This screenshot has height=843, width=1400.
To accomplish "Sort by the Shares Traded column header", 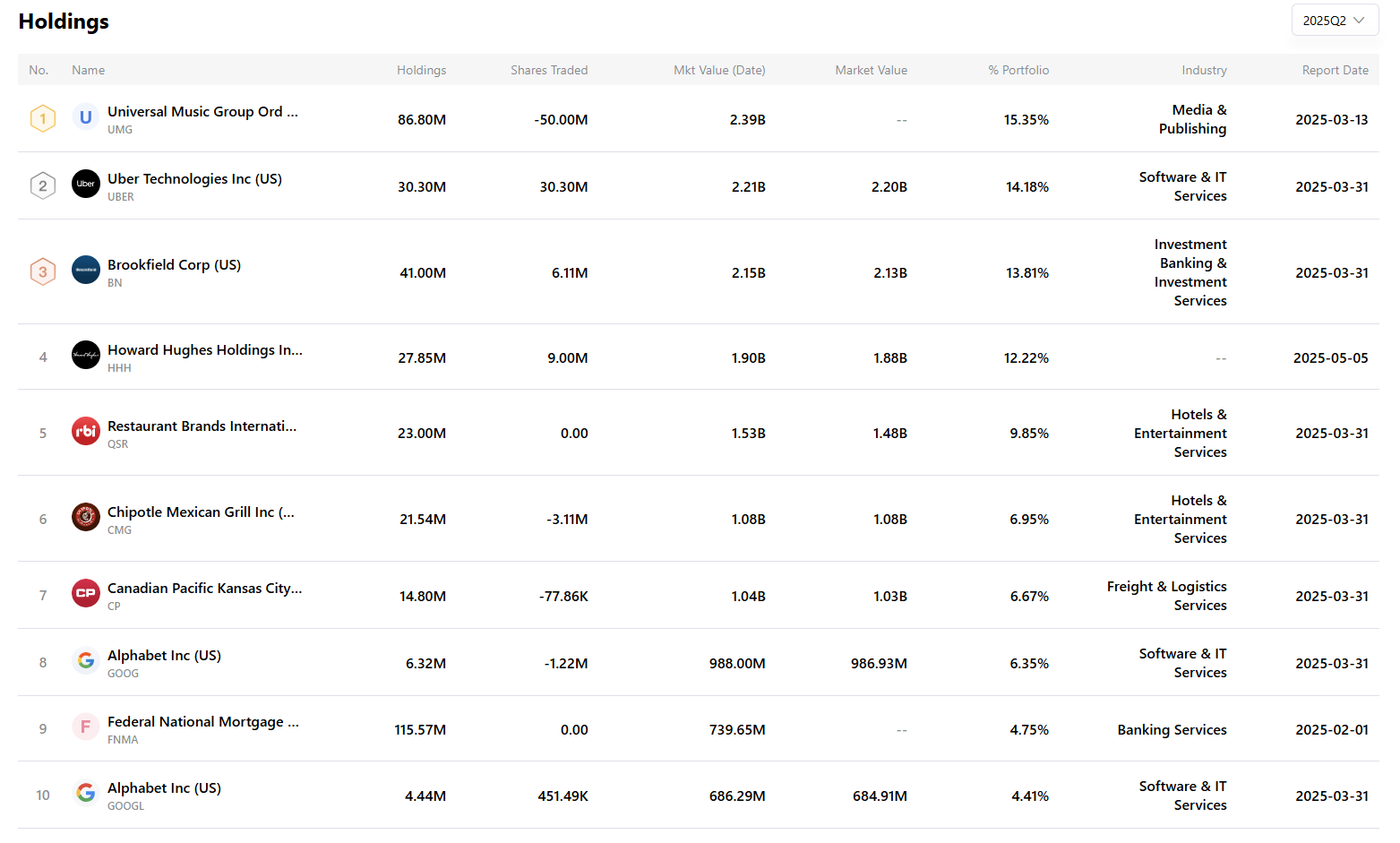I will pos(549,70).
